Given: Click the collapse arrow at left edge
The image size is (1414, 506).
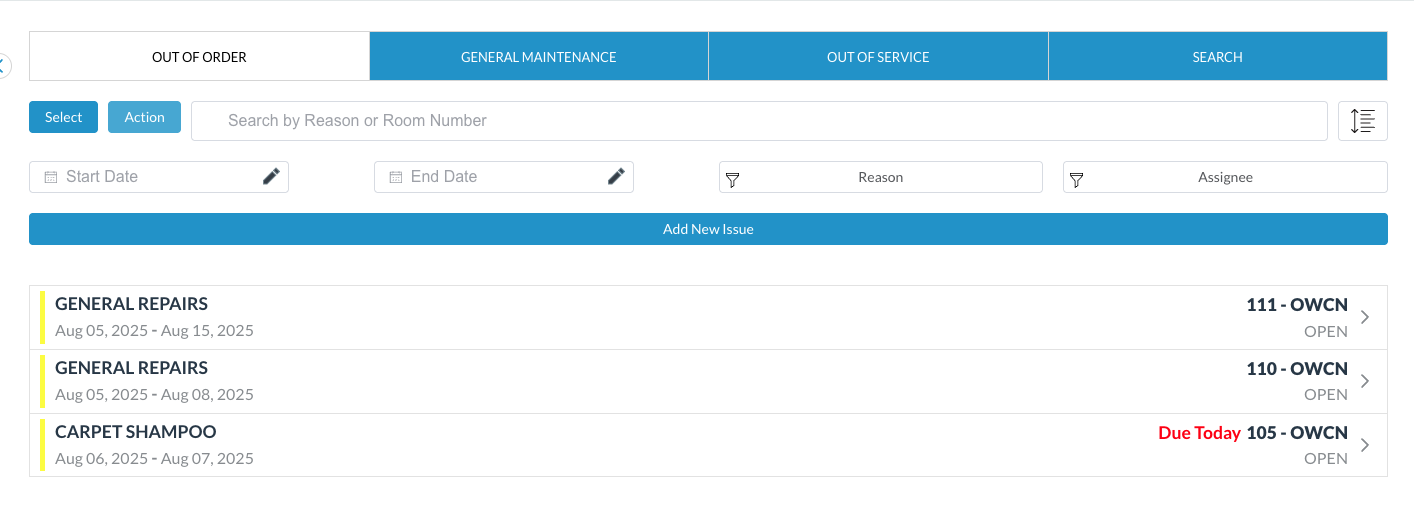Looking at the screenshot, I should (3, 66).
